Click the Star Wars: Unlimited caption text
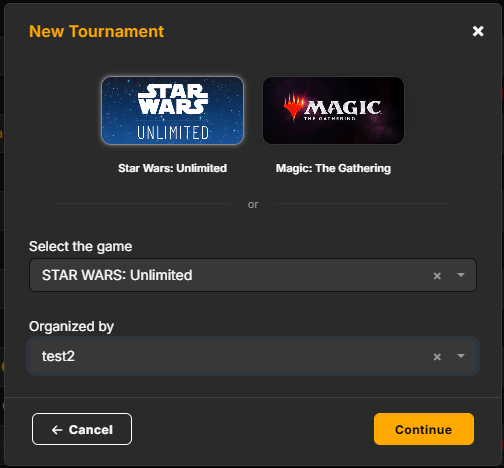The height and width of the screenshot is (468, 504). (172, 168)
